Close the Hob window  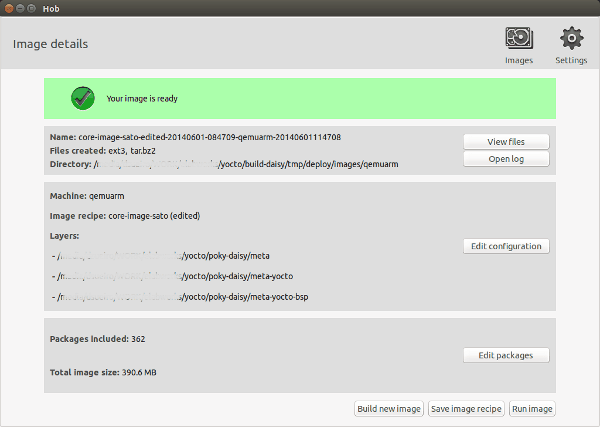pyautogui.click(x=11, y=8)
